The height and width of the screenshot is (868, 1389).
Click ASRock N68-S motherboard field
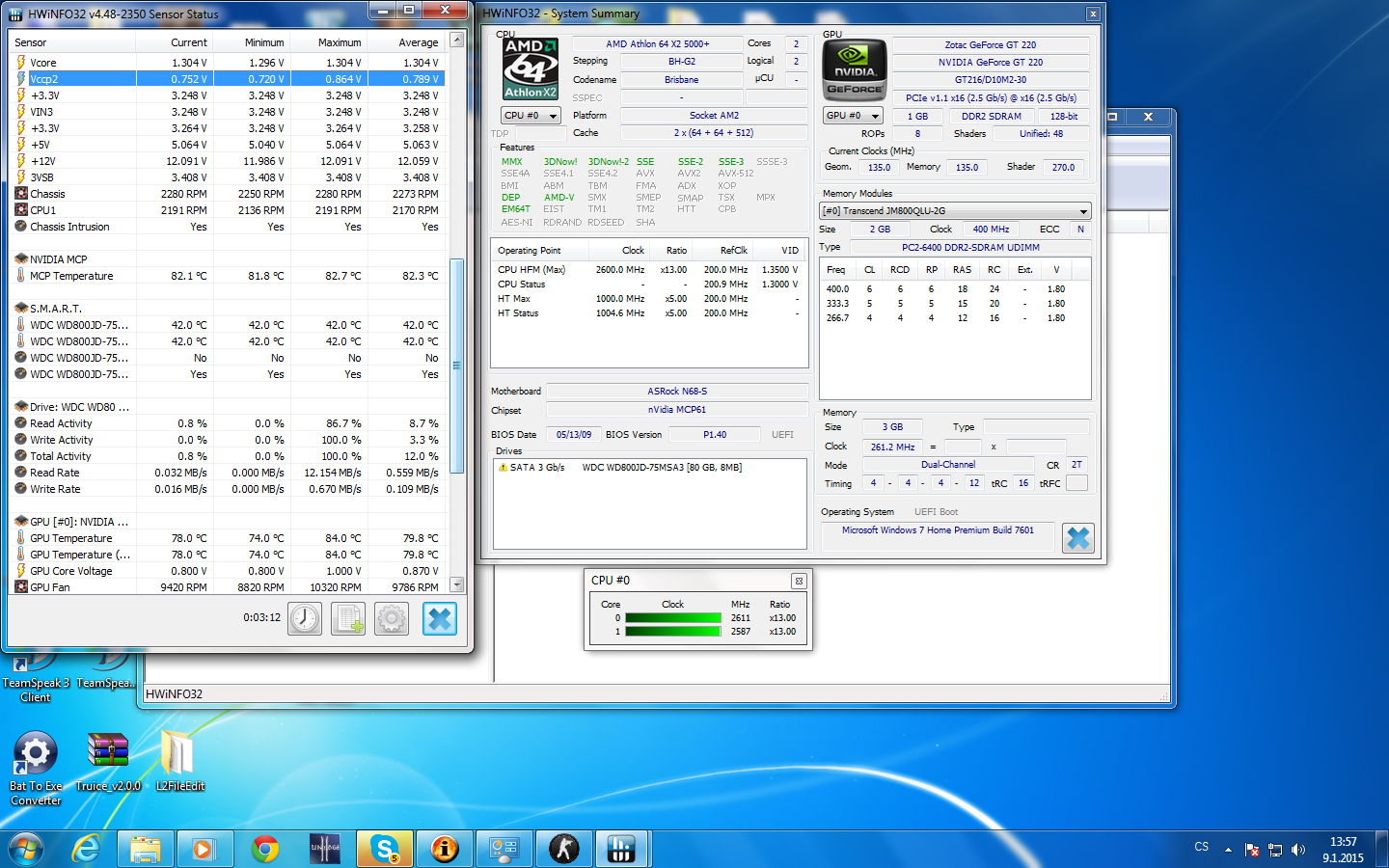coord(677,392)
